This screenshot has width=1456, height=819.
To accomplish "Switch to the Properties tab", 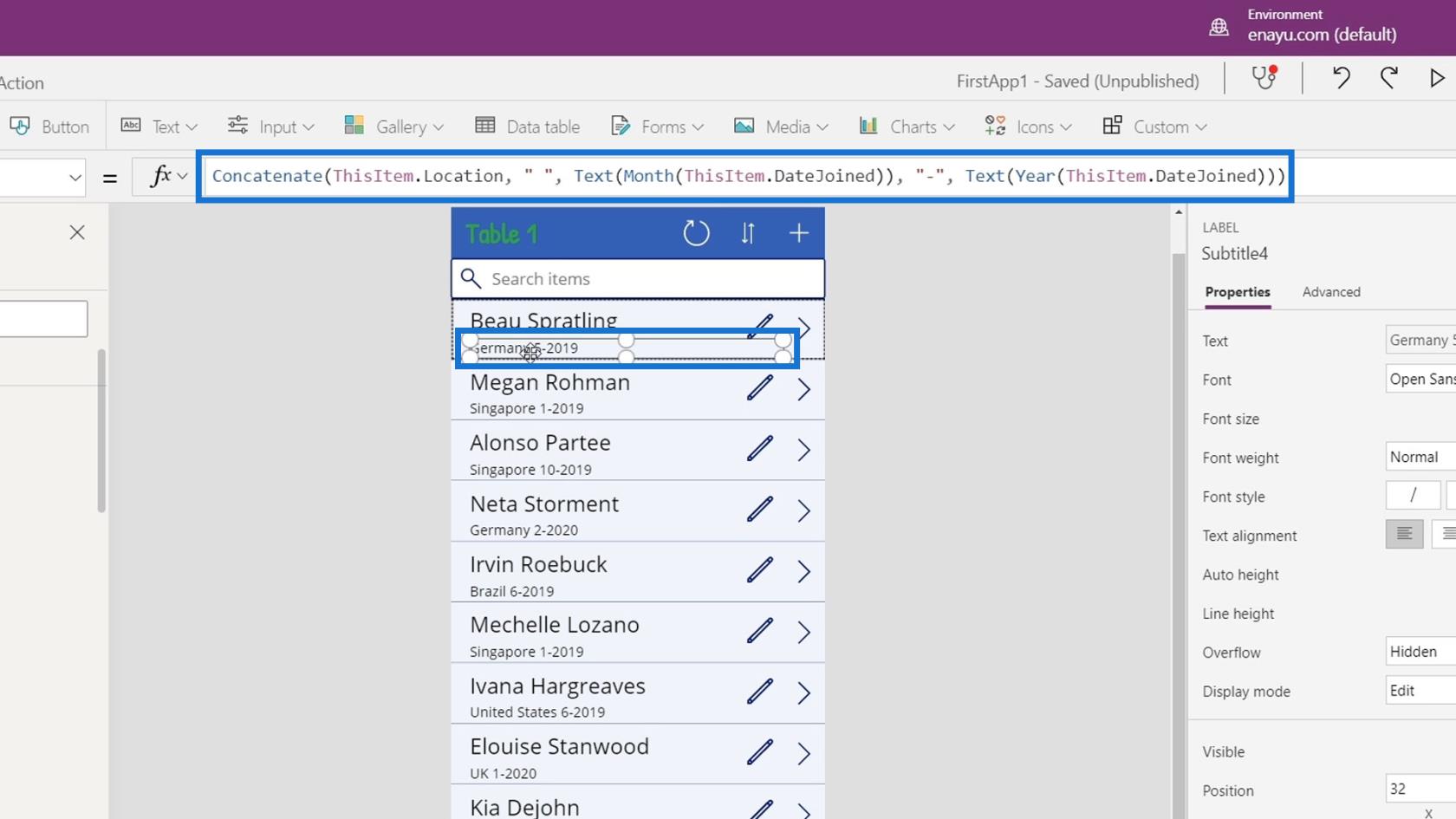I will click(x=1238, y=292).
